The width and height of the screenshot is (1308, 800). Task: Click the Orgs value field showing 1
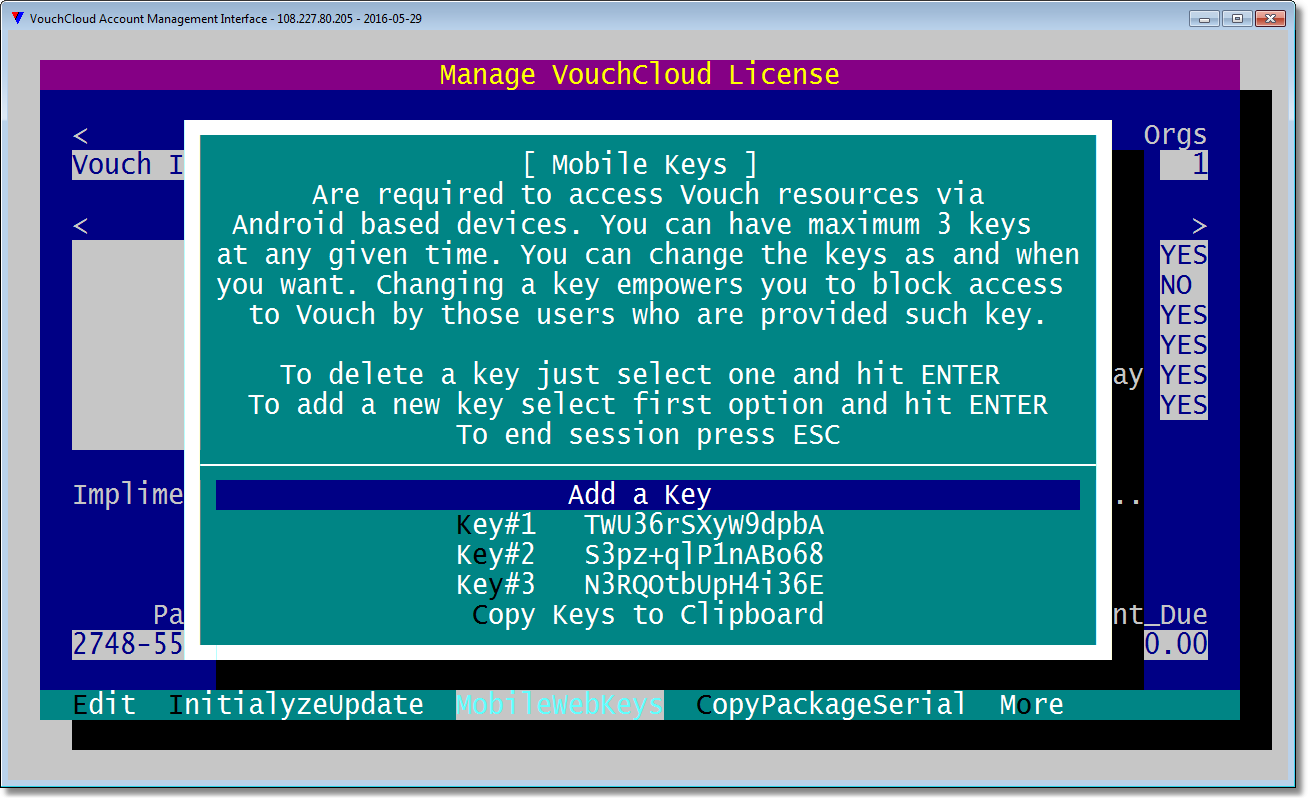tap(1184, 165)
